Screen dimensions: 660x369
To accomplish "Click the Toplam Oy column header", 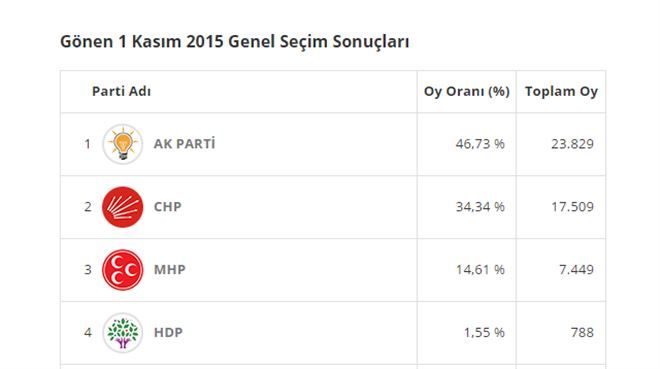I will (561, 91).
